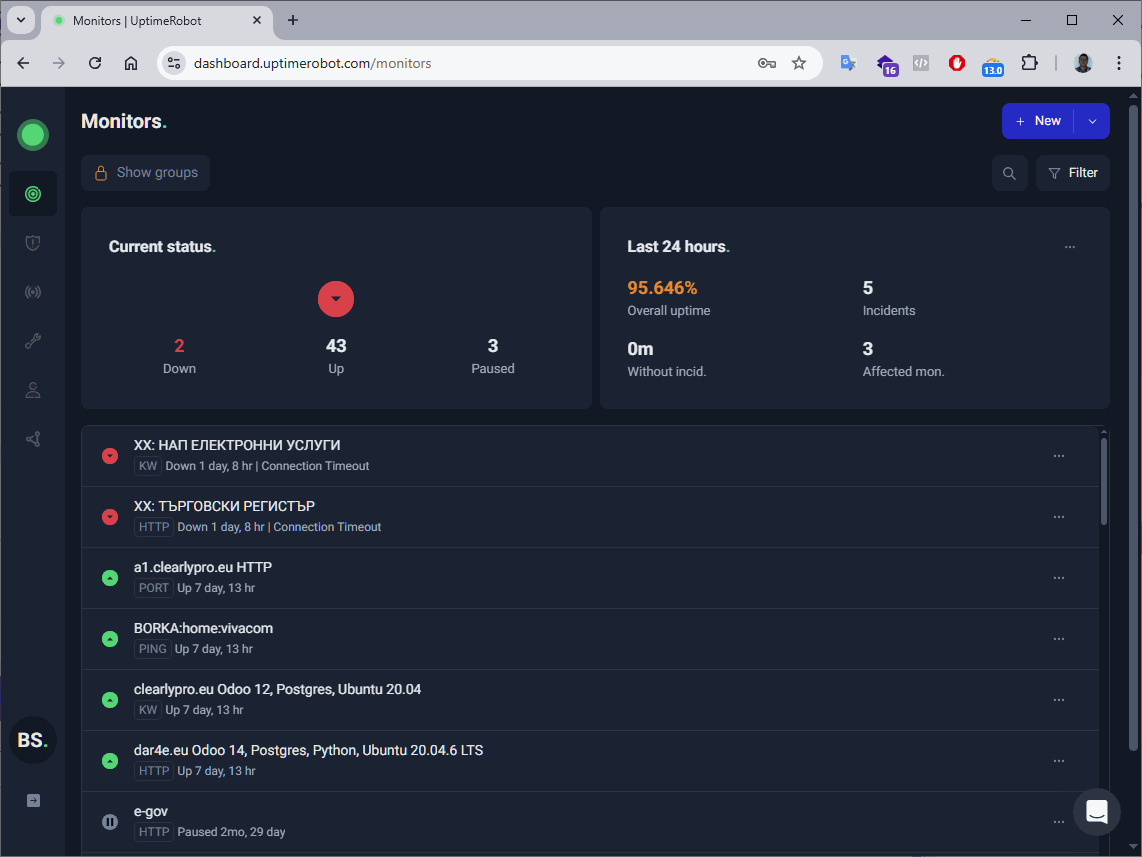This screenshot has height=857, width=1142.
Task: Click the pause indicator on the e-gov monitor
Action: pos(109,821)
